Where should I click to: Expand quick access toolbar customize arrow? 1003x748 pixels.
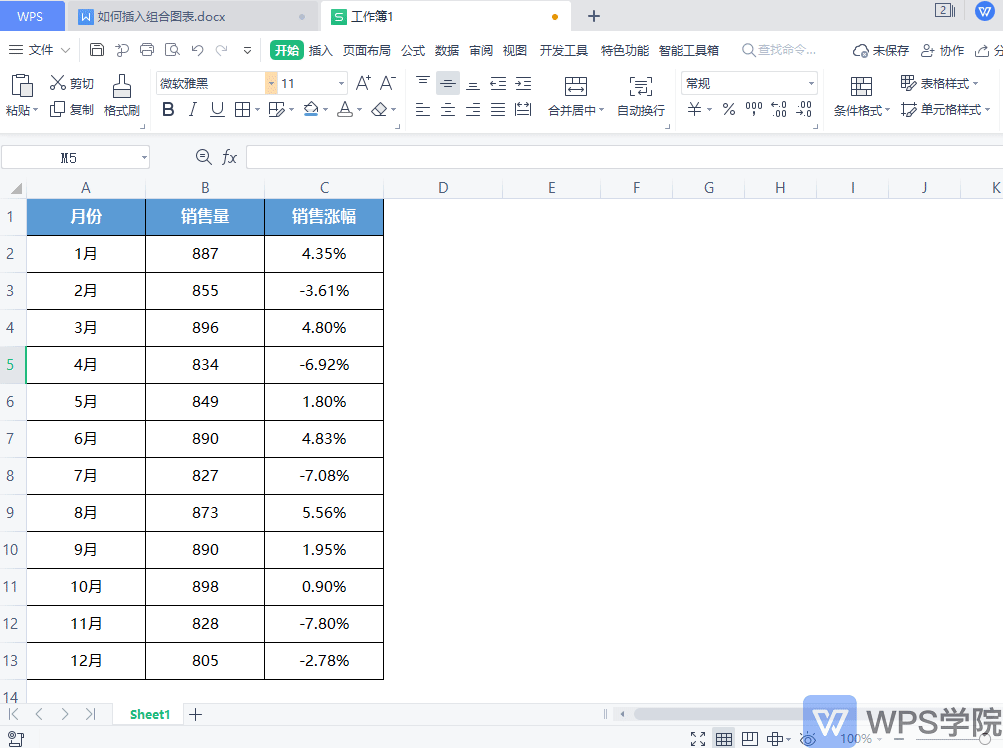(x=248, y=50)
